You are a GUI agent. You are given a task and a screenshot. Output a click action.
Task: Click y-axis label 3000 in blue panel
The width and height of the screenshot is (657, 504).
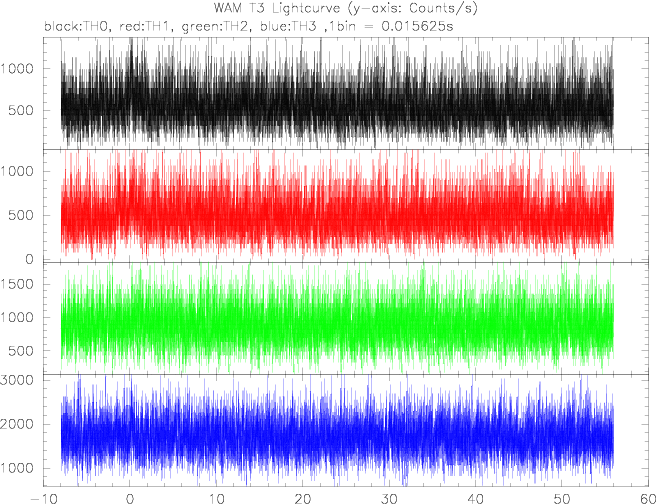[18, 380]
